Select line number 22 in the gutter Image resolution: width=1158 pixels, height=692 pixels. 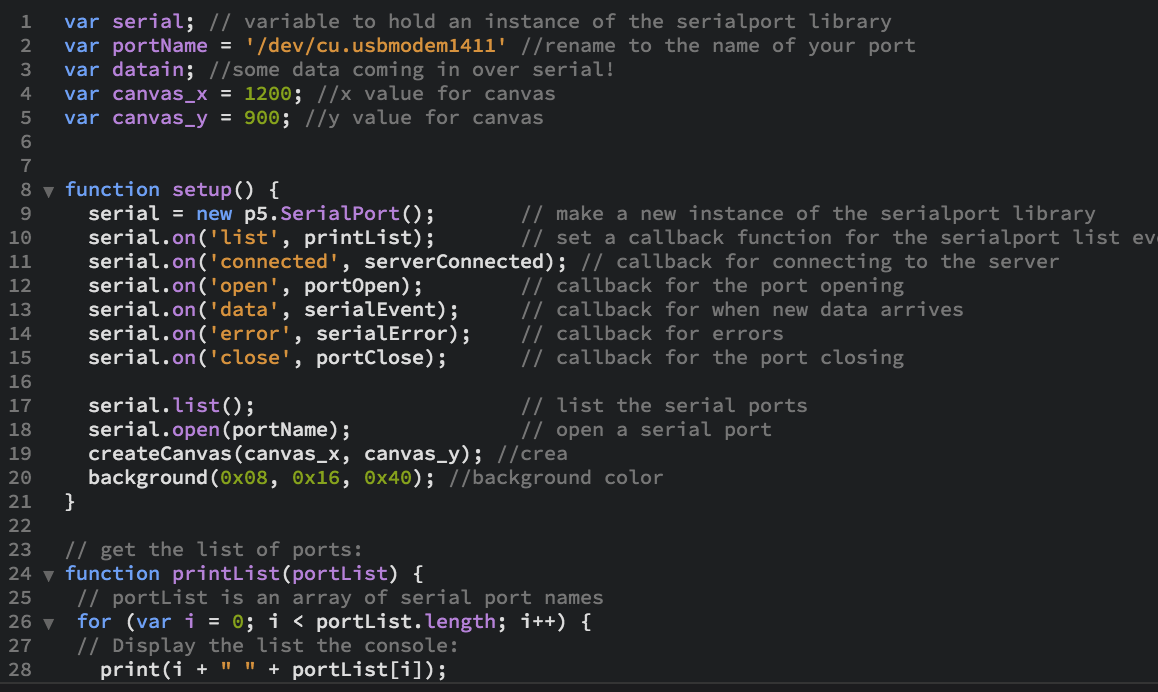[x=20, y=525]
